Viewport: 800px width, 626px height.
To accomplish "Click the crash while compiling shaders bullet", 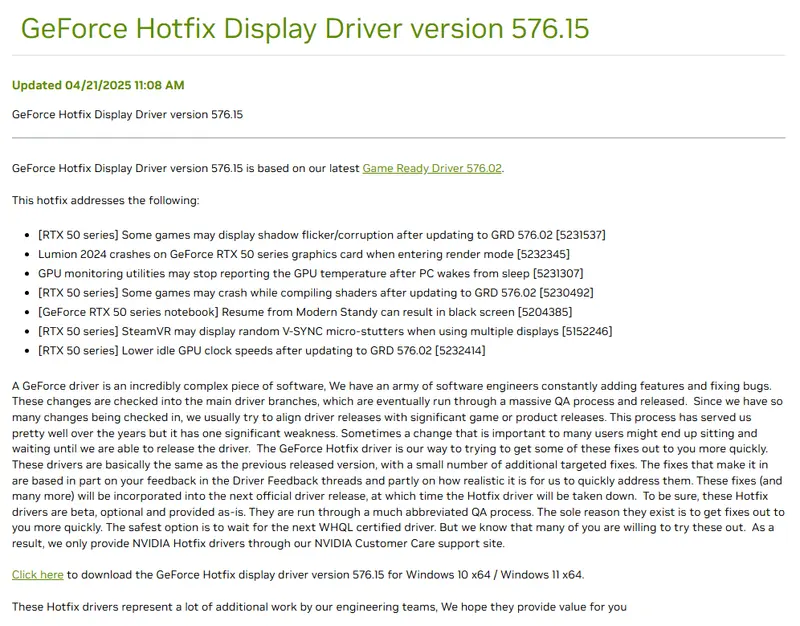I will pyautogui.click(x=315, y=293).
